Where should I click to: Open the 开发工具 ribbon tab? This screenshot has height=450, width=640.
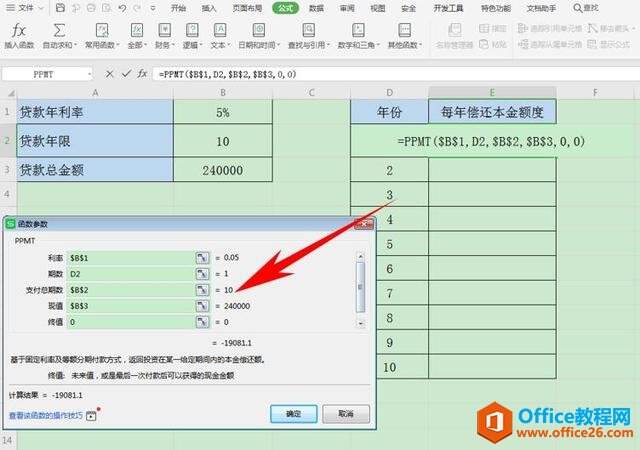coord(448,8)
